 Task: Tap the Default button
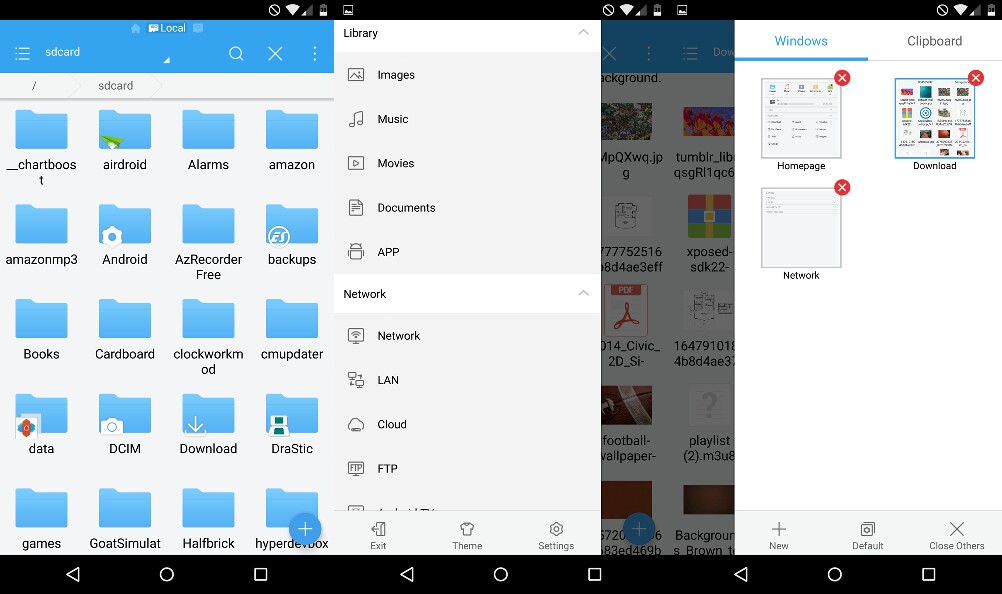(867, 535)
